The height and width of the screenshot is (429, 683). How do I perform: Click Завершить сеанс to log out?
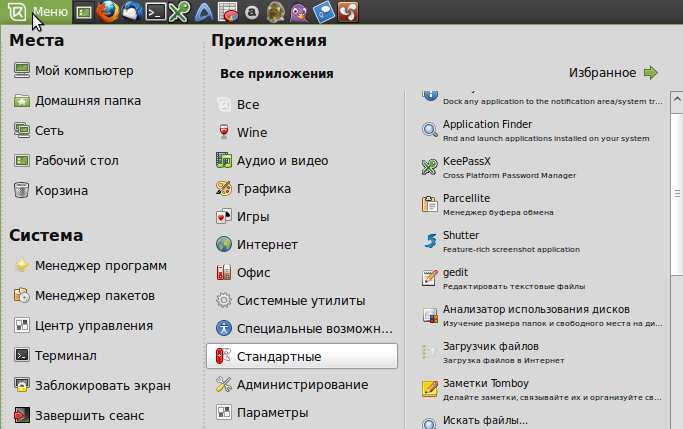click(89, 415)
